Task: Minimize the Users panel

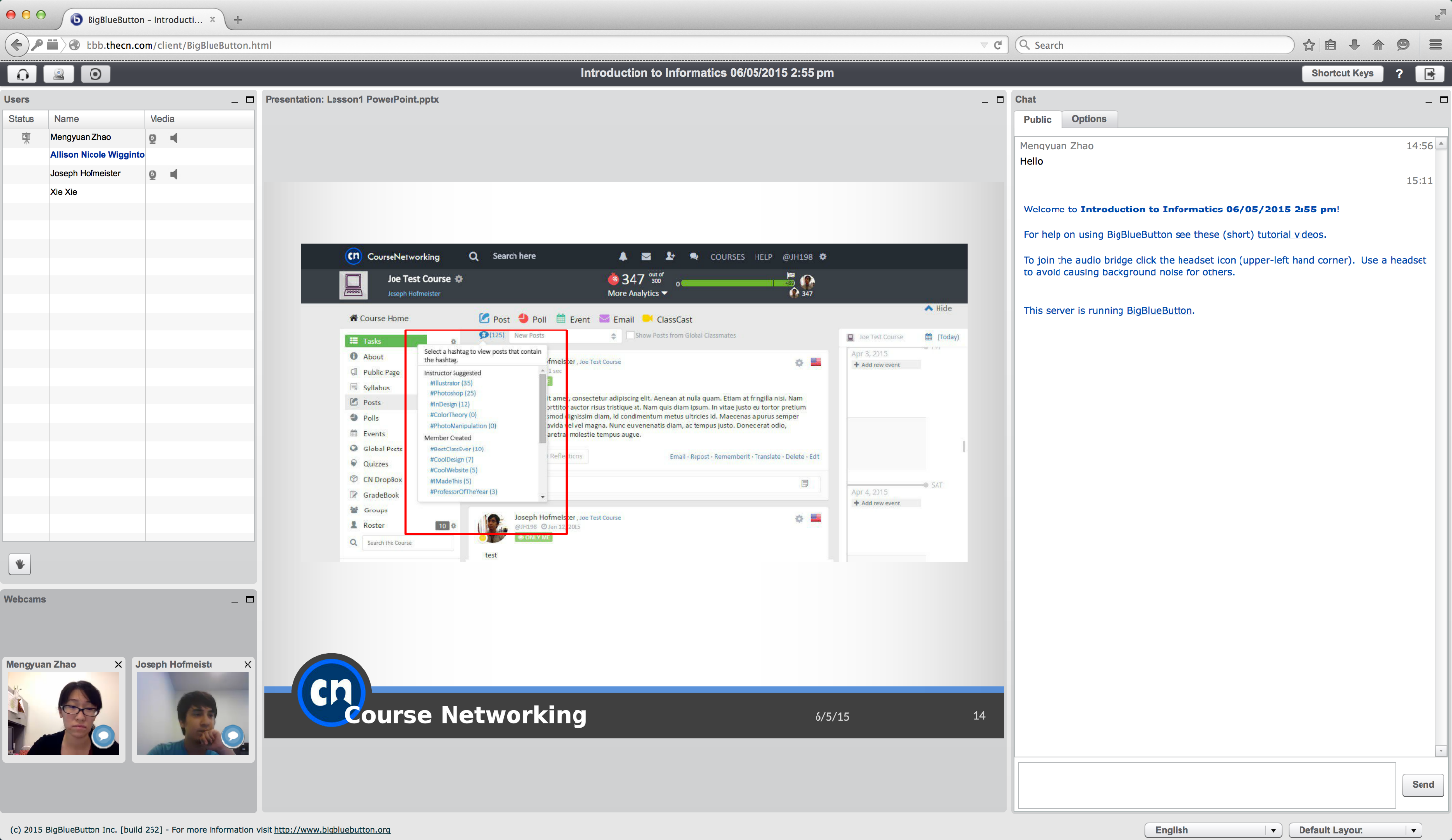Action: click(x=235, y=100)
